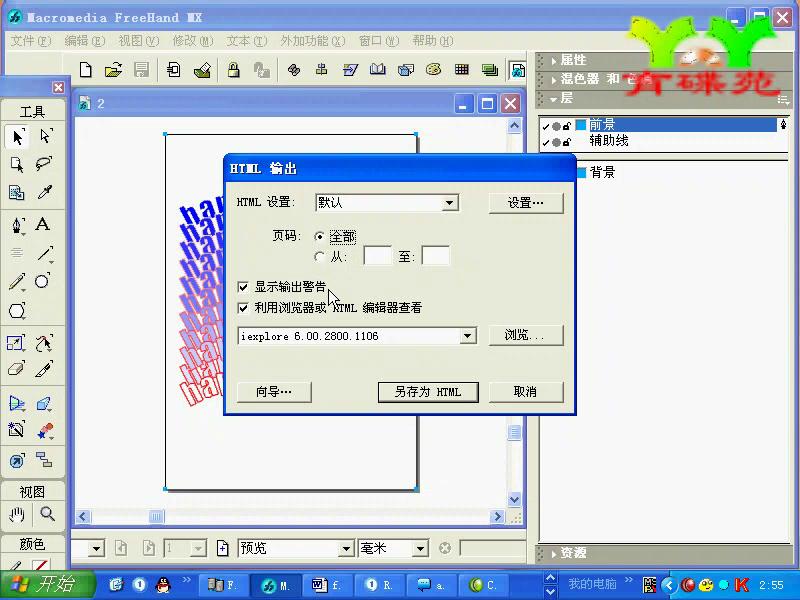This screenshot has width=800, height=600.
Task: Toggle visibility checkmark of 前景 layer
Action: tap(546, 126)
